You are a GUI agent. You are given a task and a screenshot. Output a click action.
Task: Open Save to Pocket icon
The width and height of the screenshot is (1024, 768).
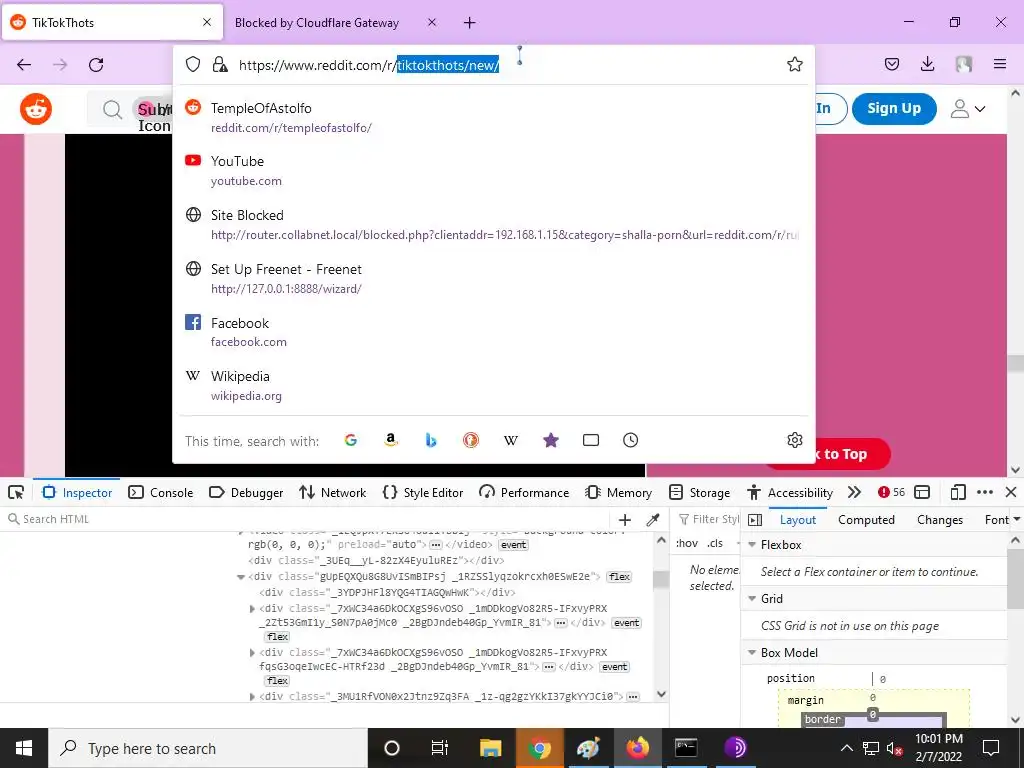click(x=891, y=64)
